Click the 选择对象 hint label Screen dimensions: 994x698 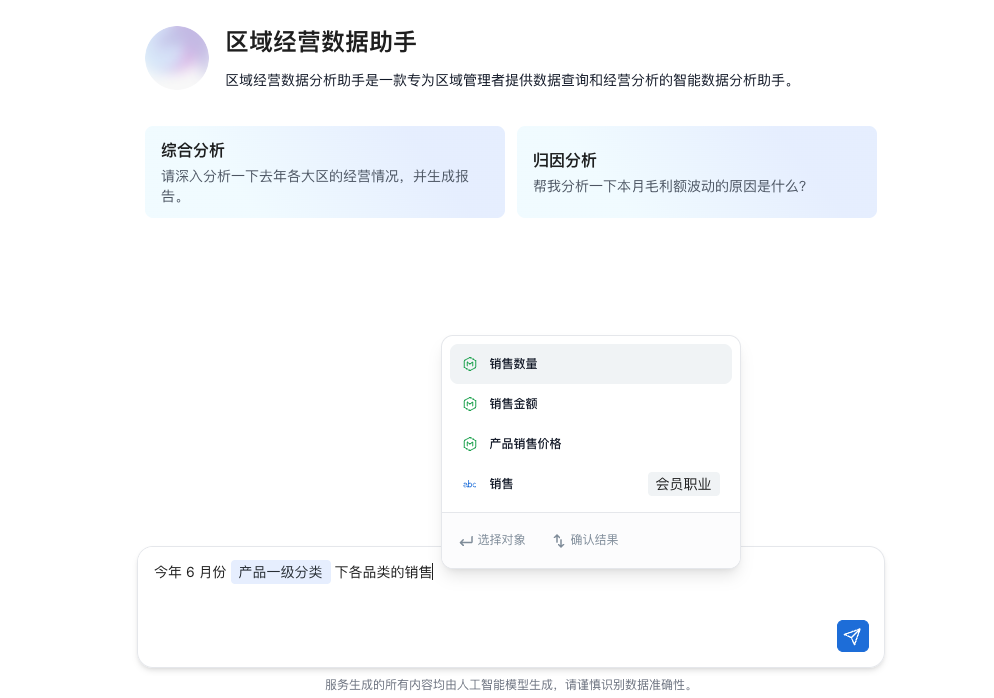tap(501, 540)
